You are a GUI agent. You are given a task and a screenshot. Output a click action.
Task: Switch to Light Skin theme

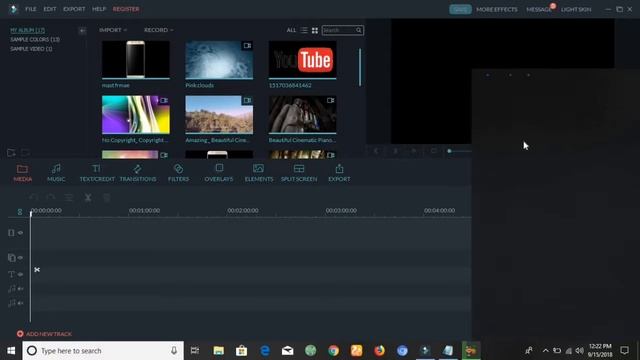click(576, 9)
